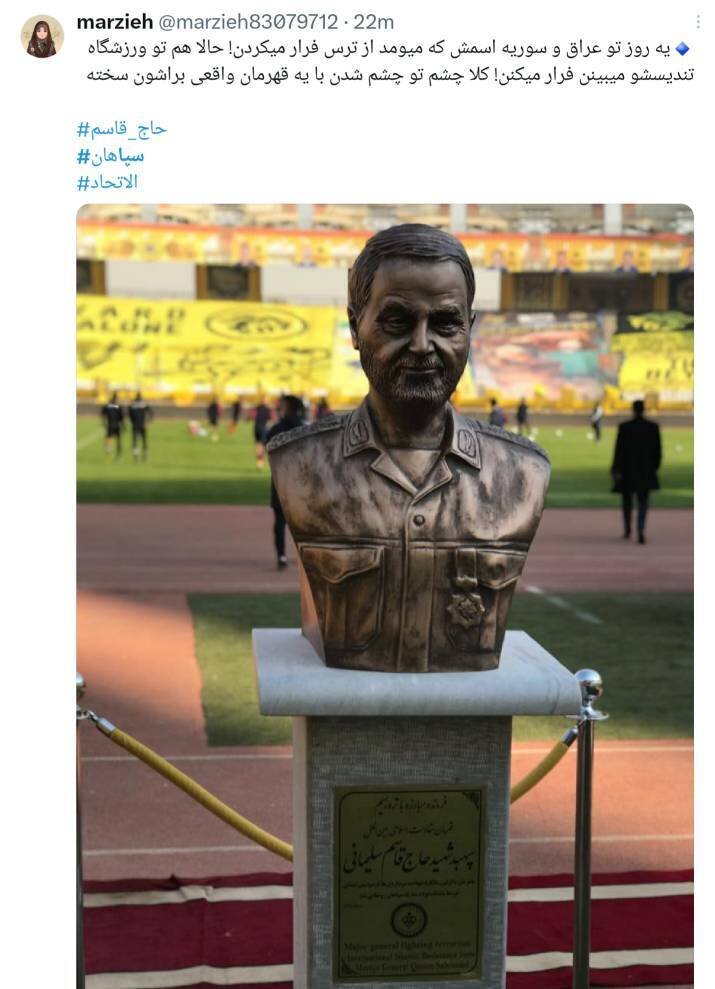Open the #الاتحاد hashtag
The height and width of the screenshot is (989, 715).
click(107, 182)
